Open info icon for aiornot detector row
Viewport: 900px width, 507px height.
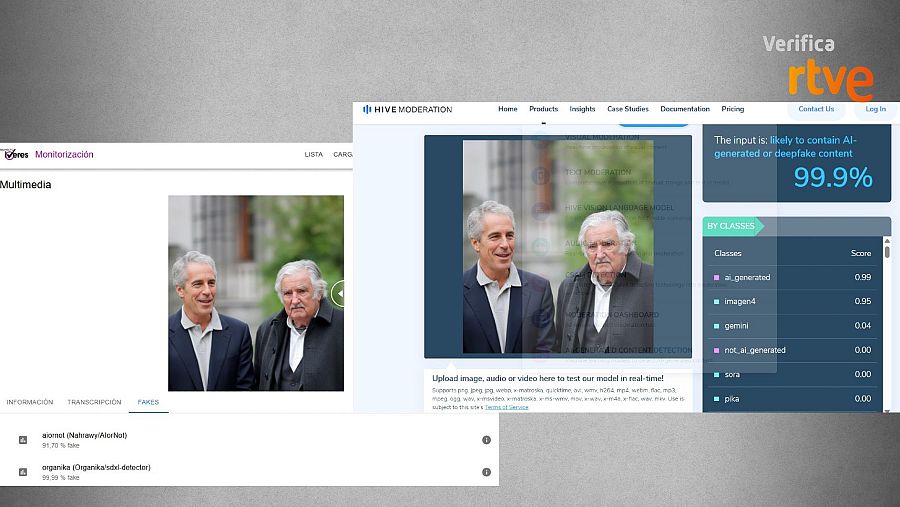click(486, 440)
